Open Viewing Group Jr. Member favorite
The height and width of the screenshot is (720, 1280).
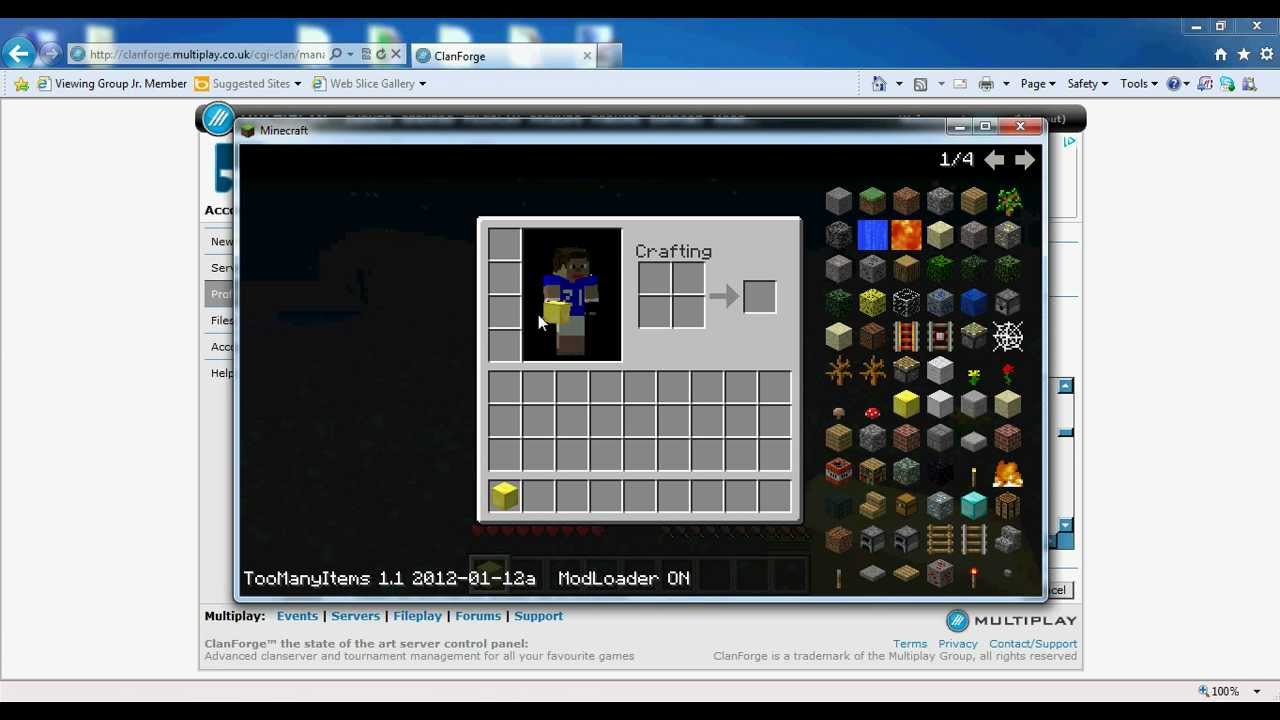coord(112,84)
